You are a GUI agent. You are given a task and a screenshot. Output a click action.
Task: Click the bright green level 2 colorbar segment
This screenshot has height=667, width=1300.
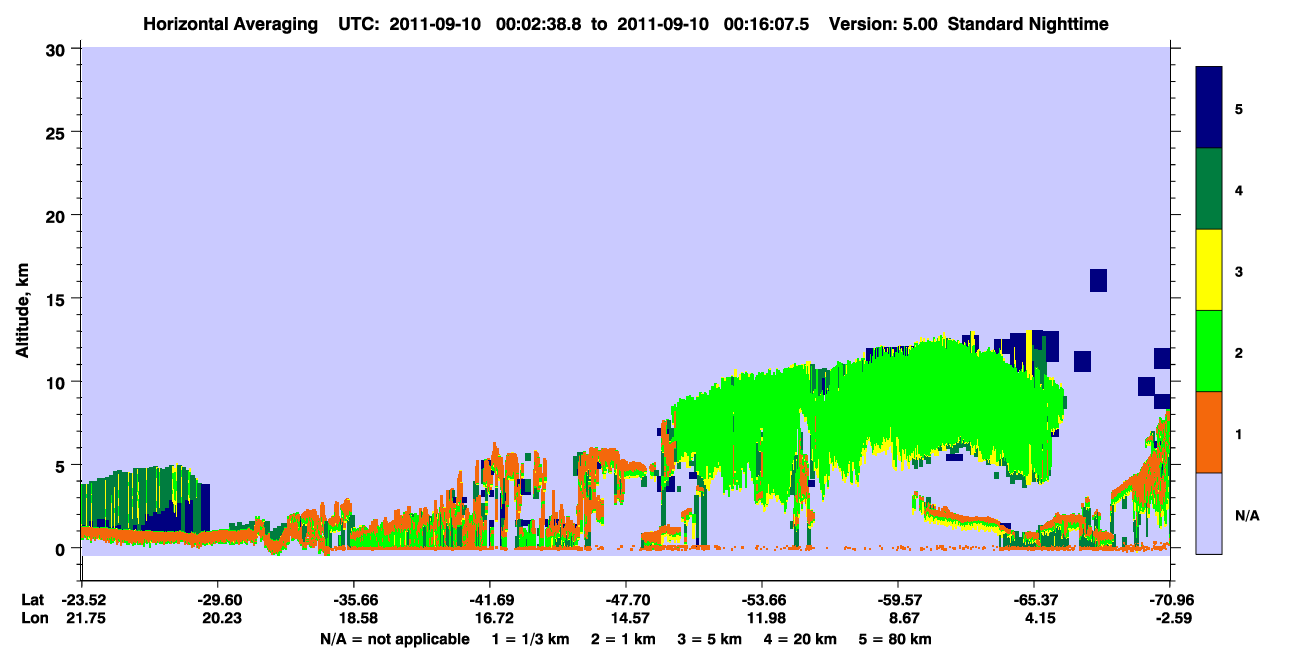[1209, 351]
